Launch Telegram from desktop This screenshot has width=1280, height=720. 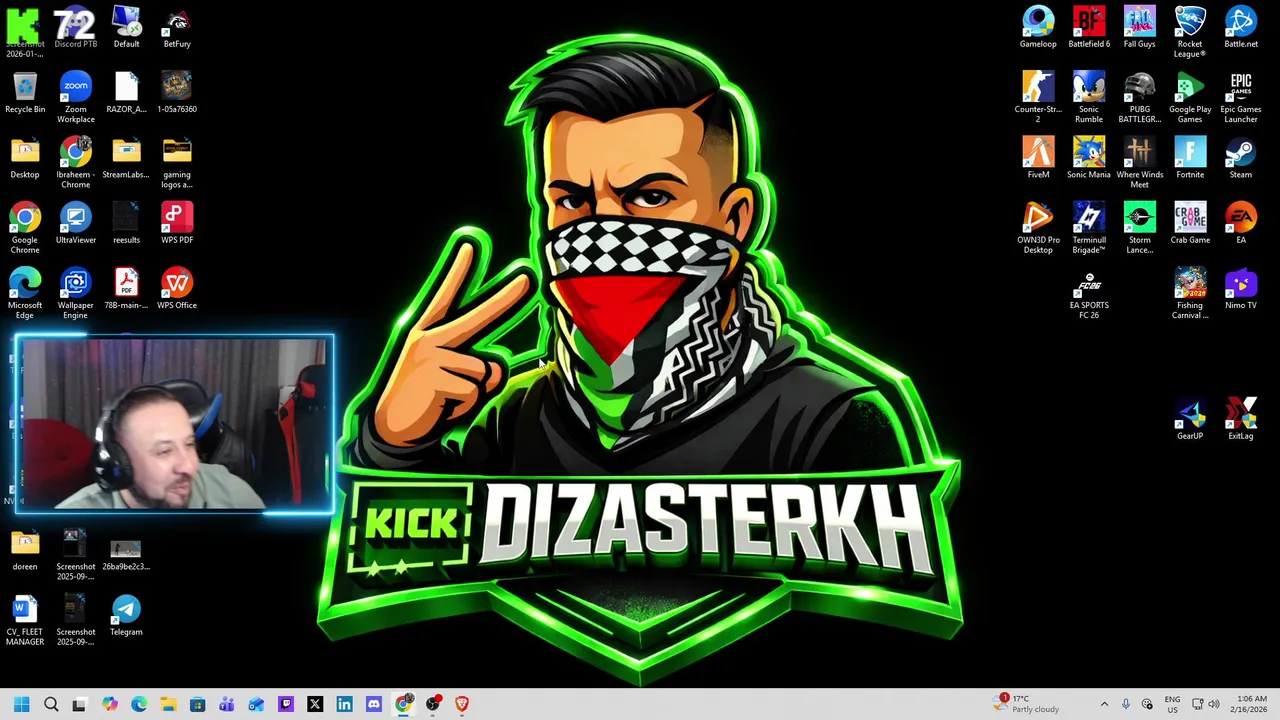126,615
